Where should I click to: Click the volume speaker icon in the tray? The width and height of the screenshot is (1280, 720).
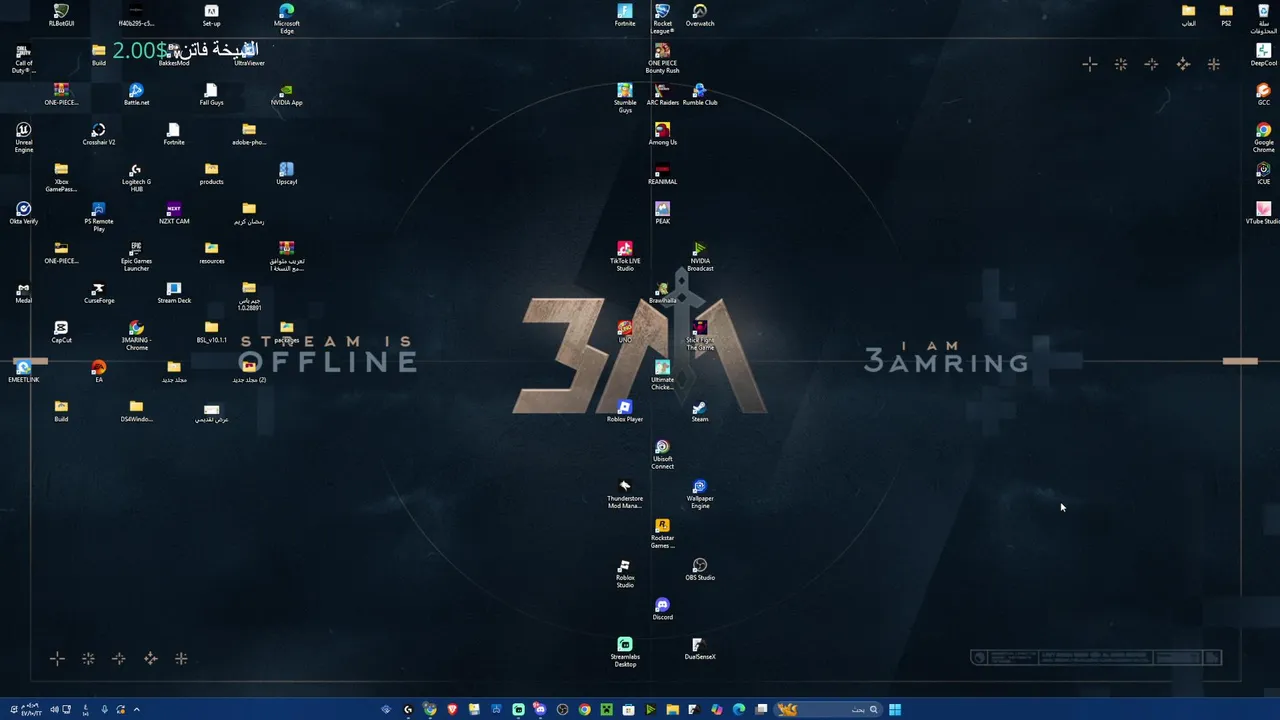click(54, 710)
